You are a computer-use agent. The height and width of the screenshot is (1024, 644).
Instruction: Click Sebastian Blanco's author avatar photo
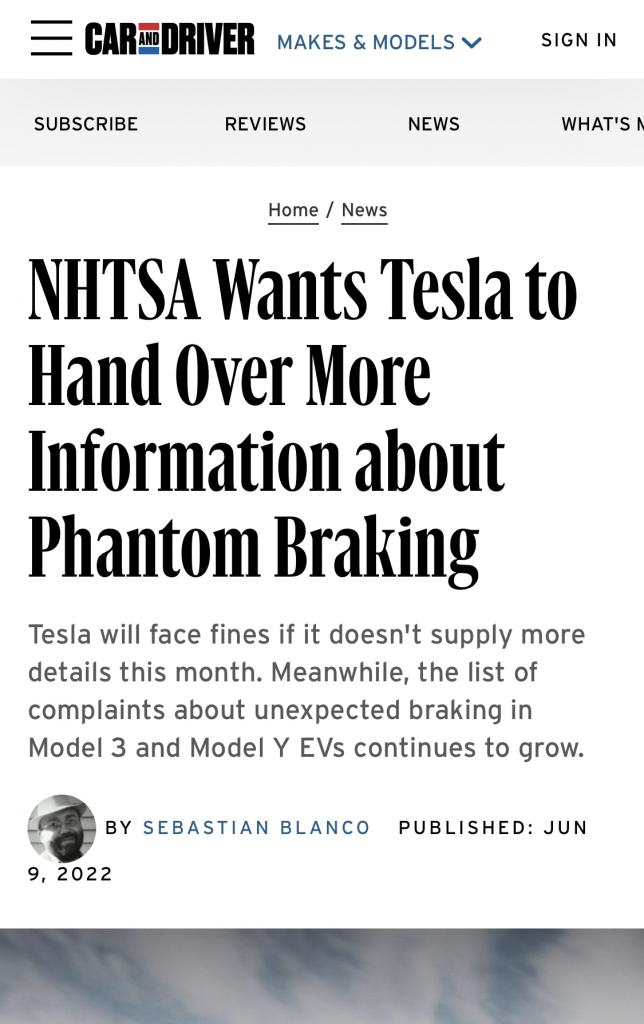pos(62,828)
